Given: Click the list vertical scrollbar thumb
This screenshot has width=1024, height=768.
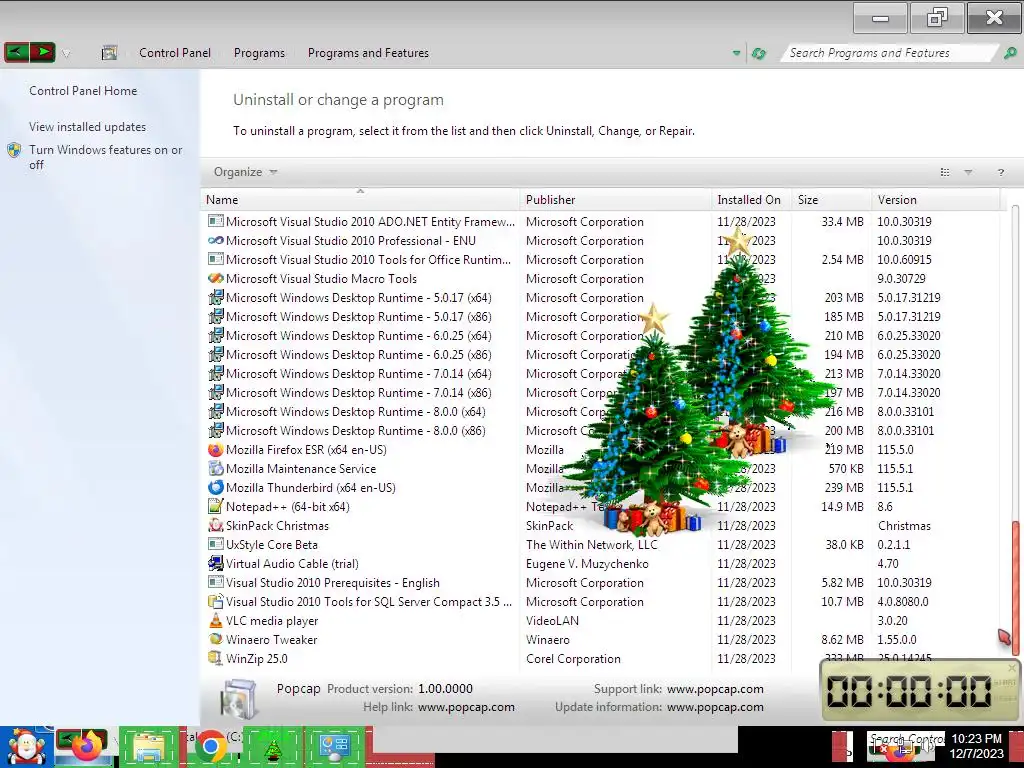Looking at the screenshot, I should coord(1015,588).
